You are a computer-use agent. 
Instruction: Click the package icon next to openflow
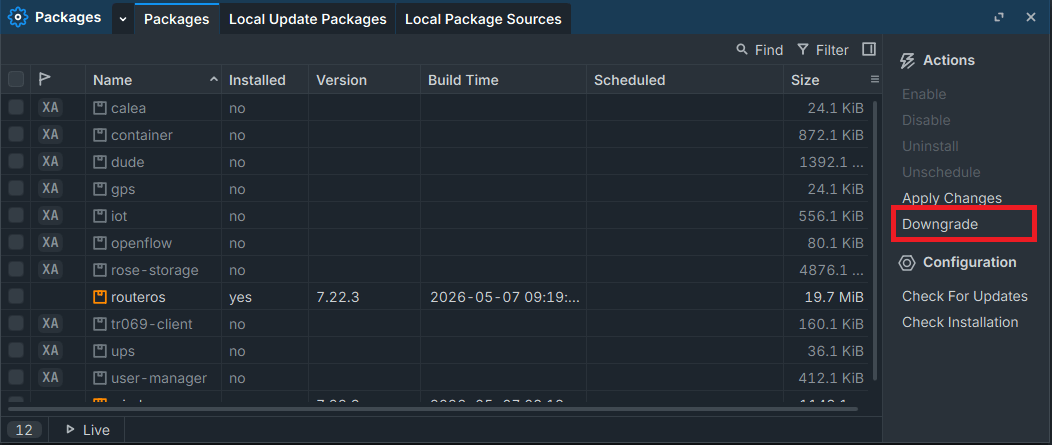100,243
